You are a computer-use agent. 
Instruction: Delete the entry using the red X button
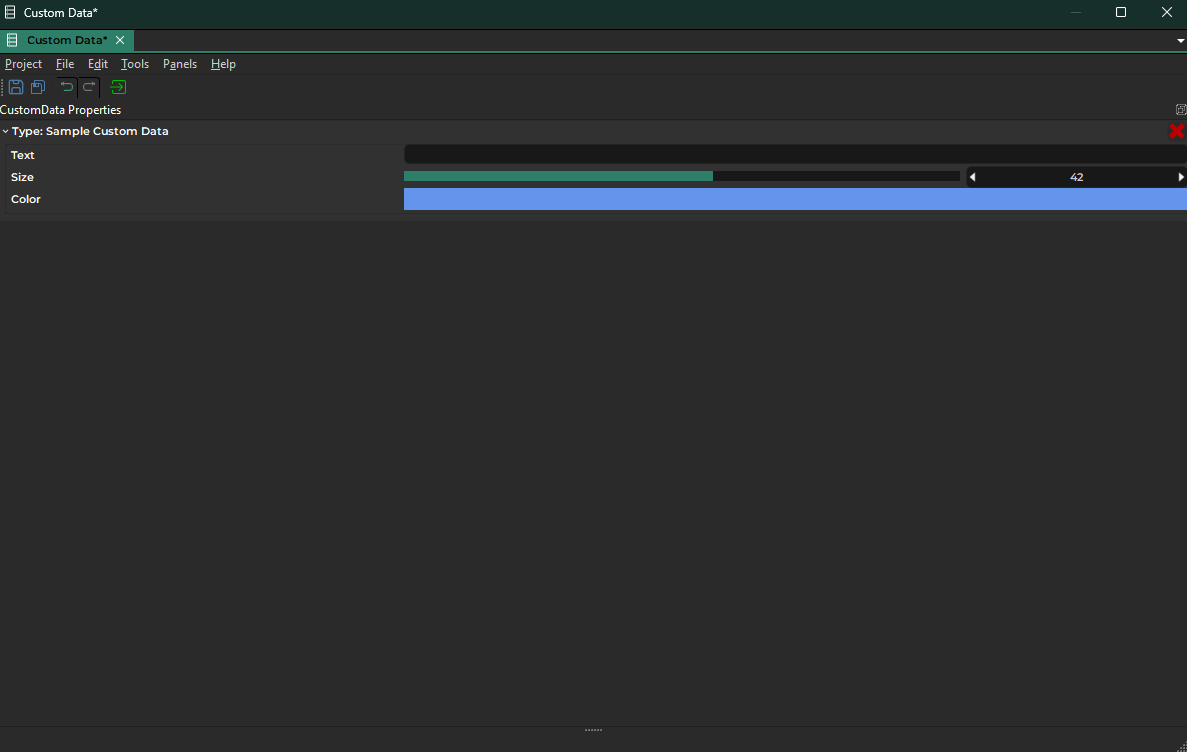[x=1176, y=131]
